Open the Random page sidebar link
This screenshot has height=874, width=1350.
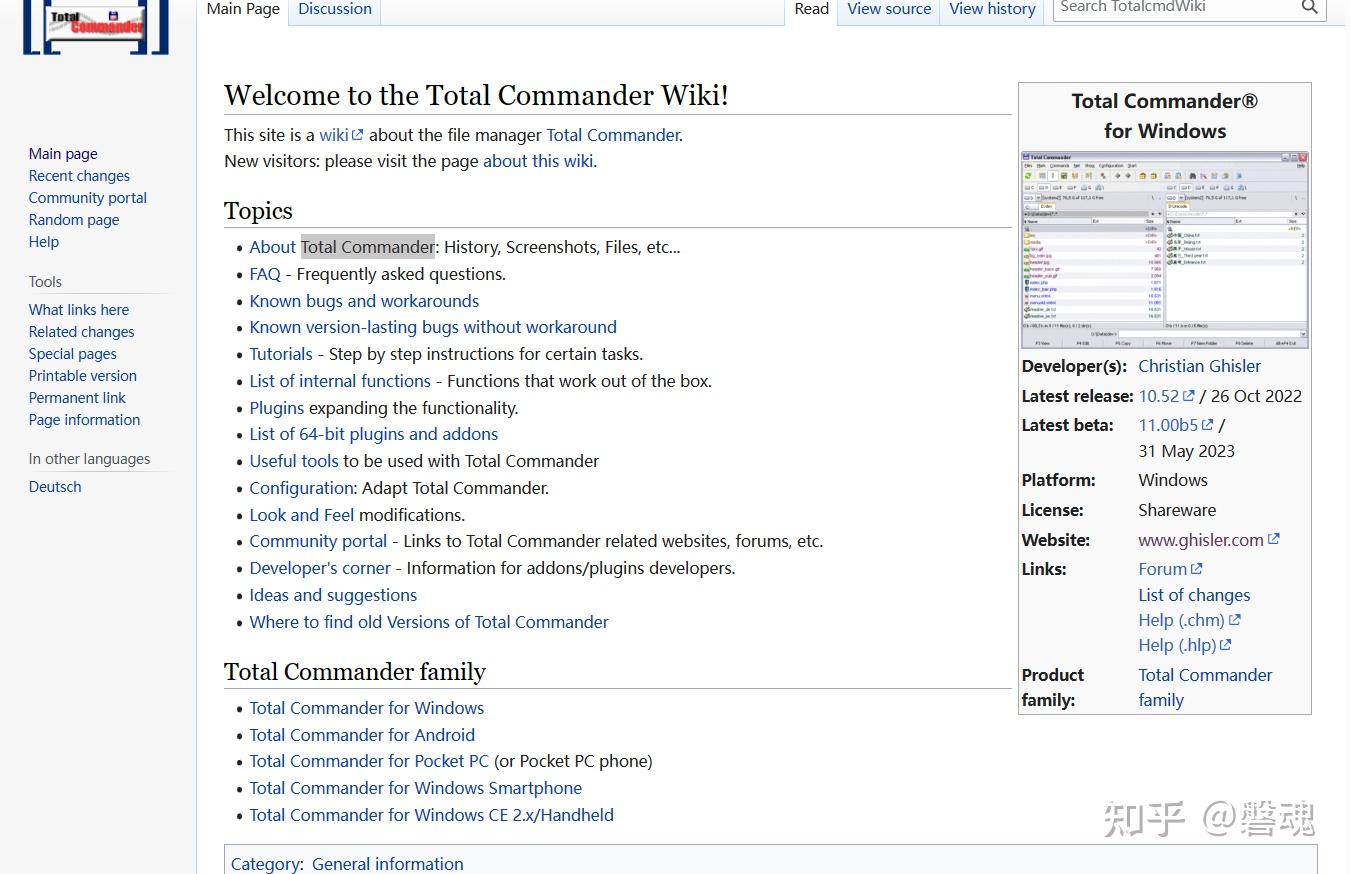click(x=73, y=219)
